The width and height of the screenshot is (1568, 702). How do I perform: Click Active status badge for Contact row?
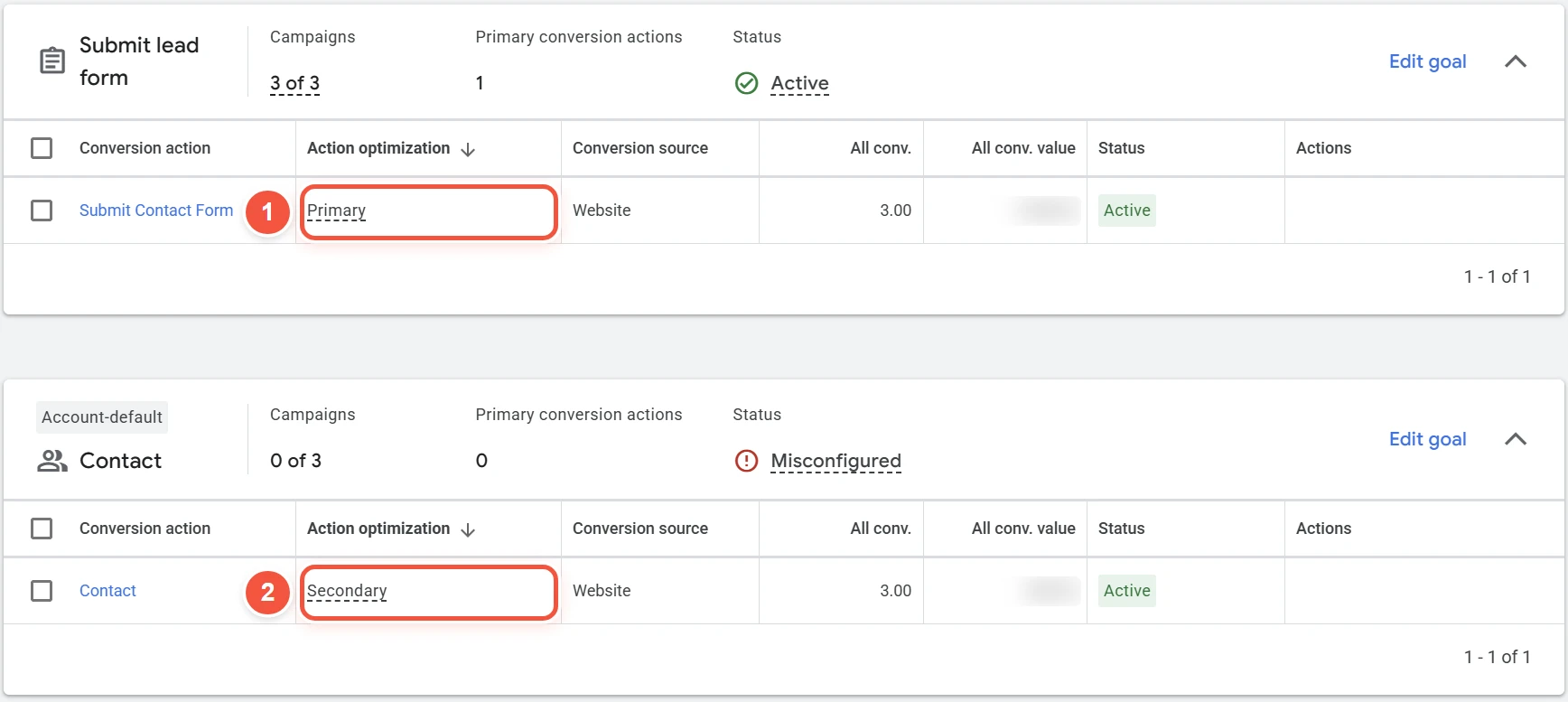point(1127,591)
